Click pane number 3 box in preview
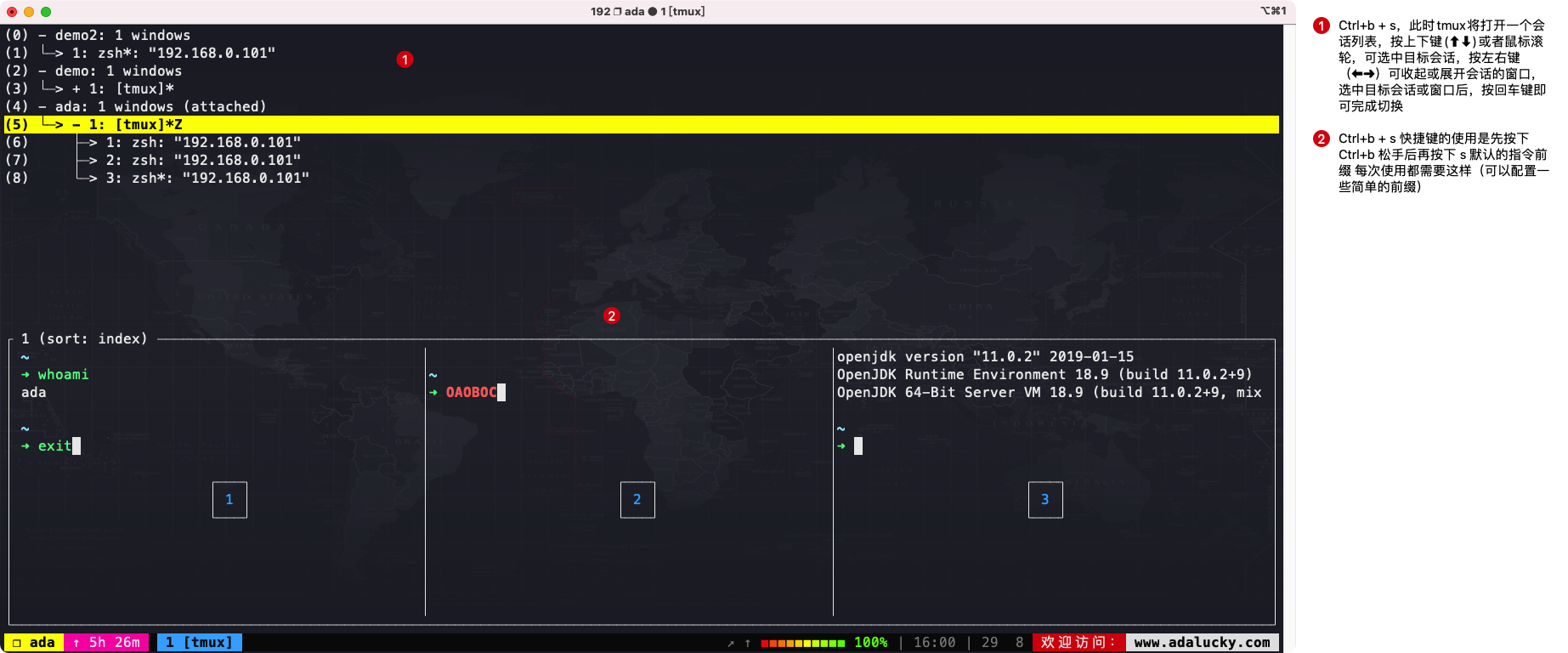1568x653 pixels. 1045,500
